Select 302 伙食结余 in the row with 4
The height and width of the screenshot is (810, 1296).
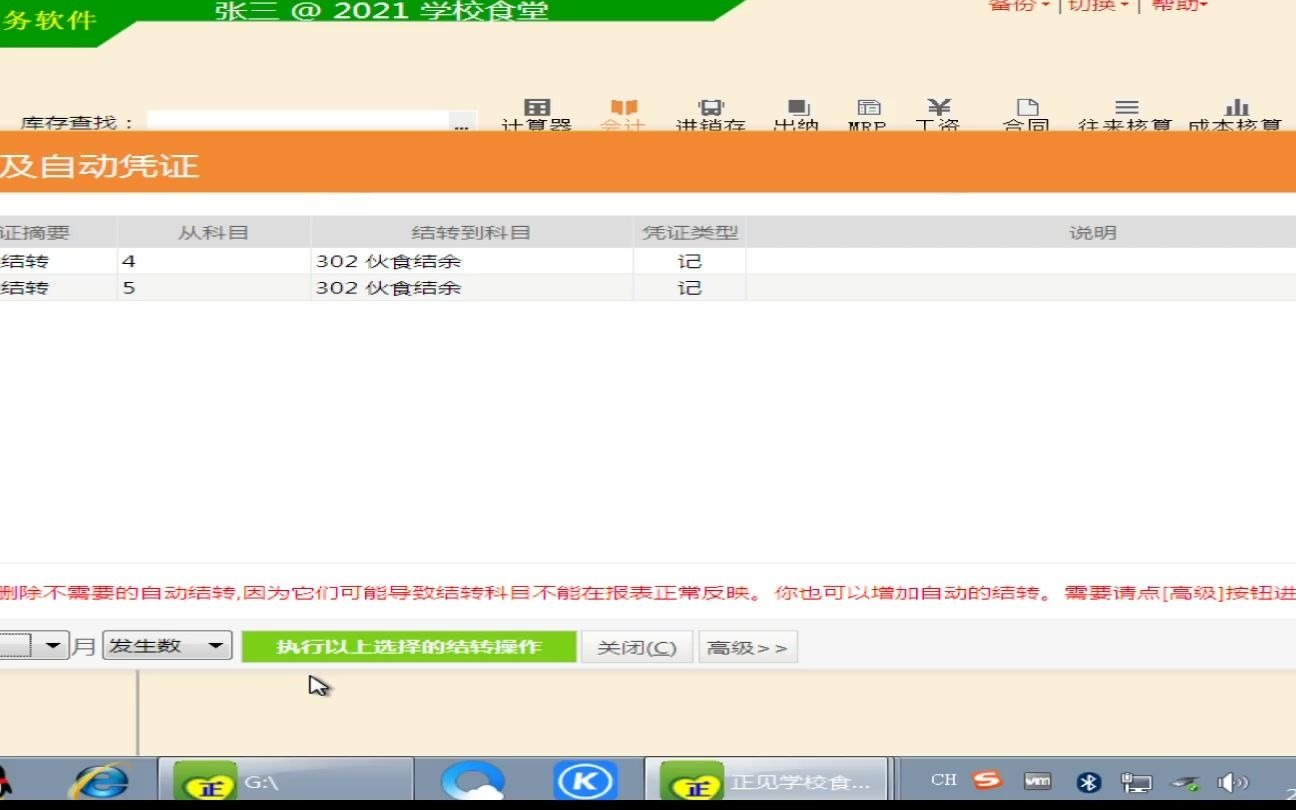click(x=471, y=262)
